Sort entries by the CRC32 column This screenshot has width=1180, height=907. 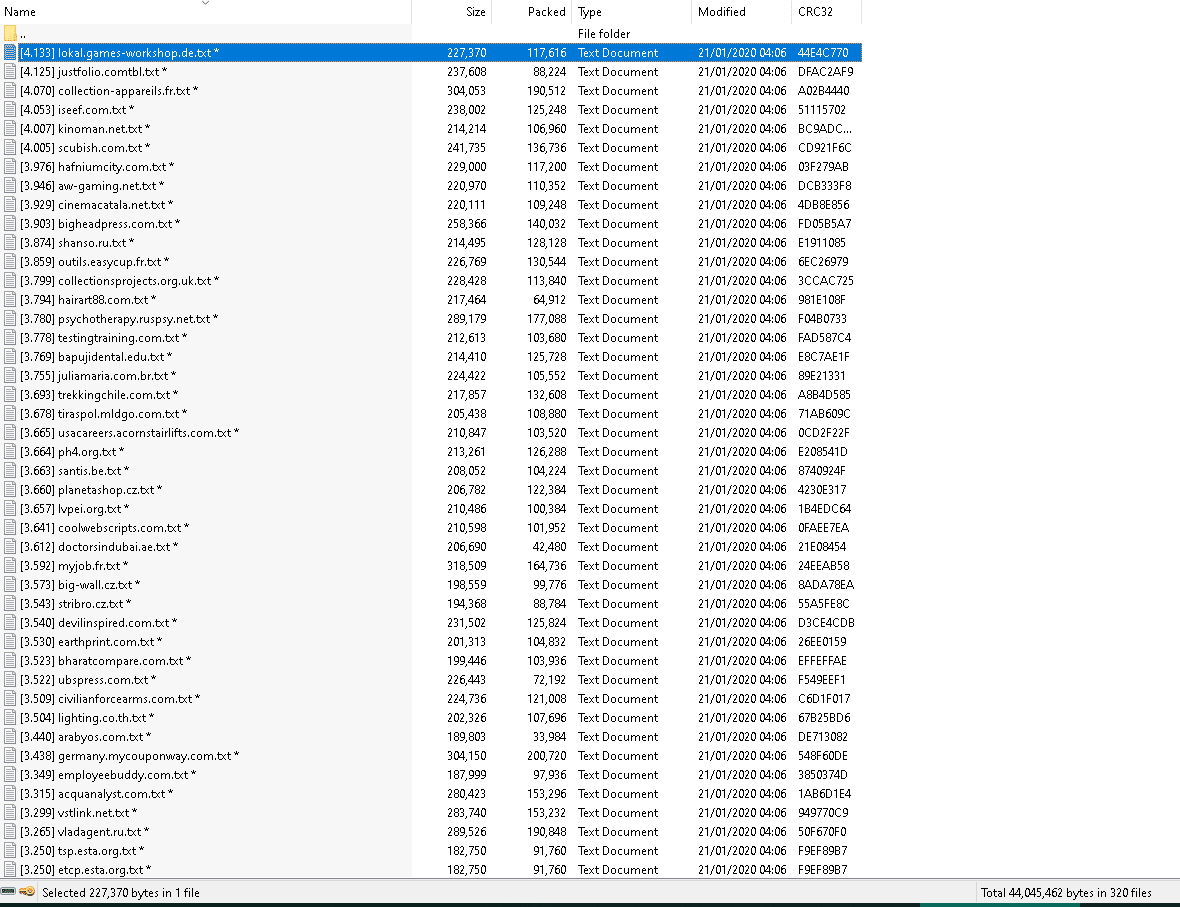[x=814, y=12]
